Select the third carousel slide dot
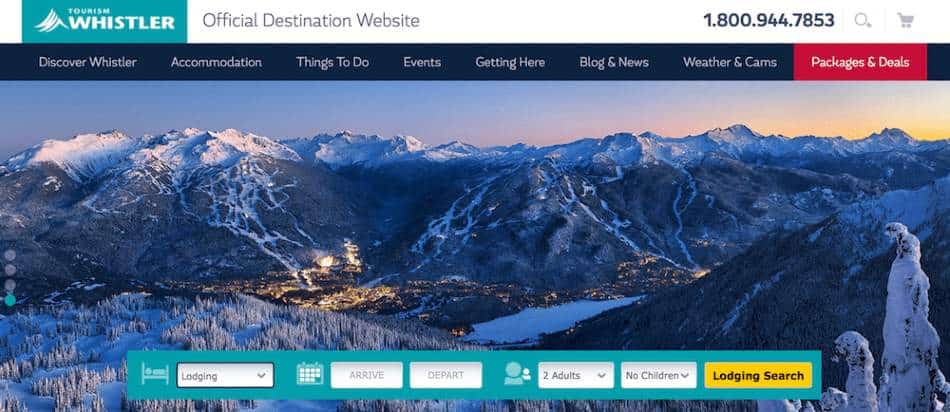 tap(10, 285)
